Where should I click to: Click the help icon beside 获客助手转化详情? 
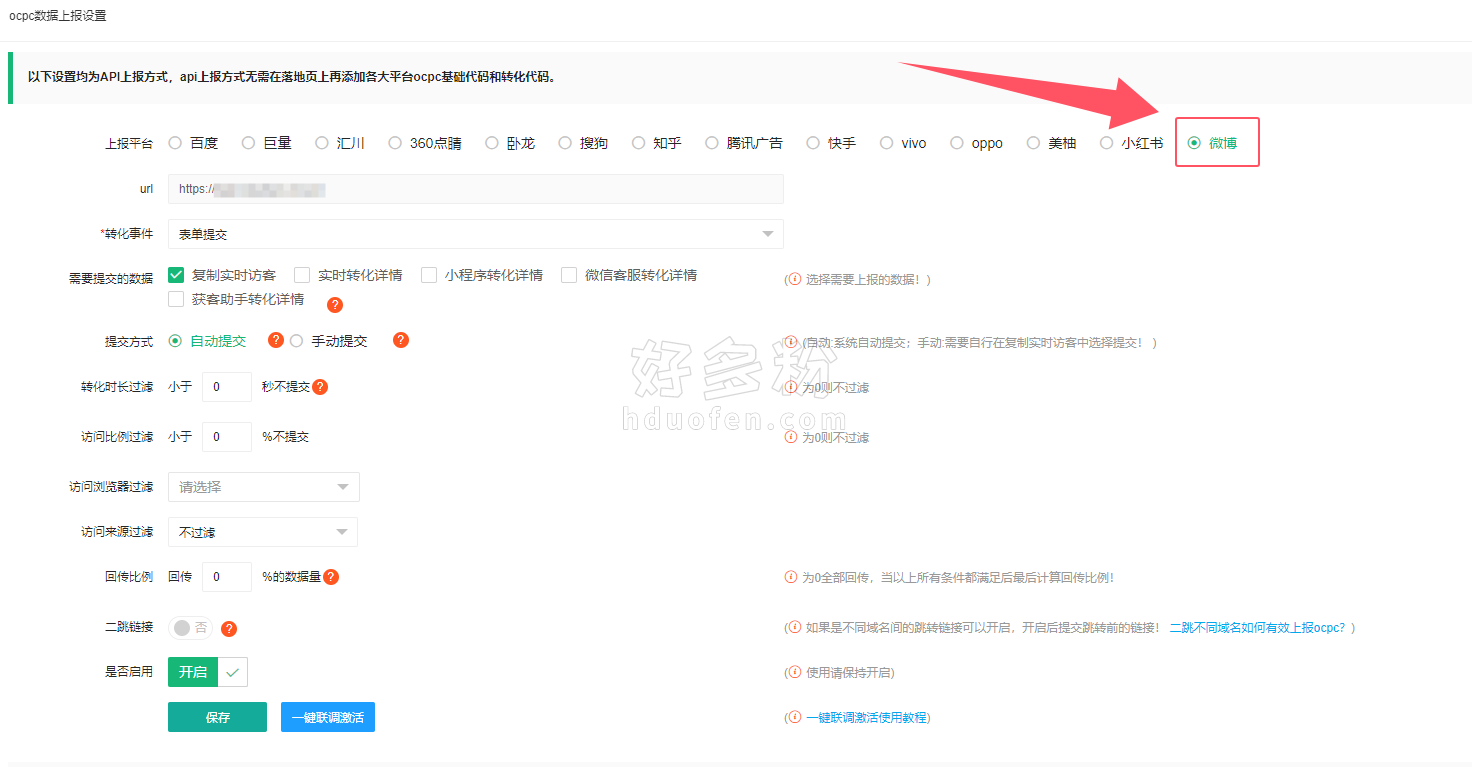335,305
